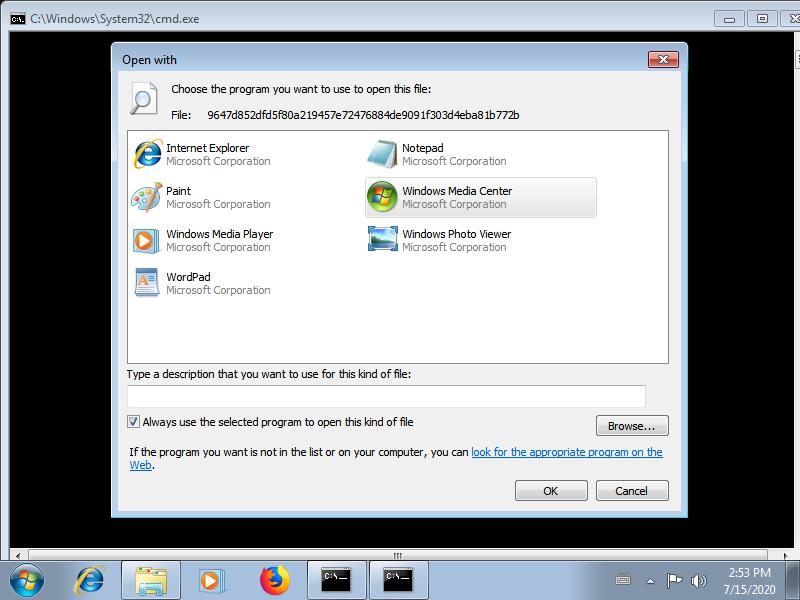Launch Windows Media Player from taskbar

(210, 581)
